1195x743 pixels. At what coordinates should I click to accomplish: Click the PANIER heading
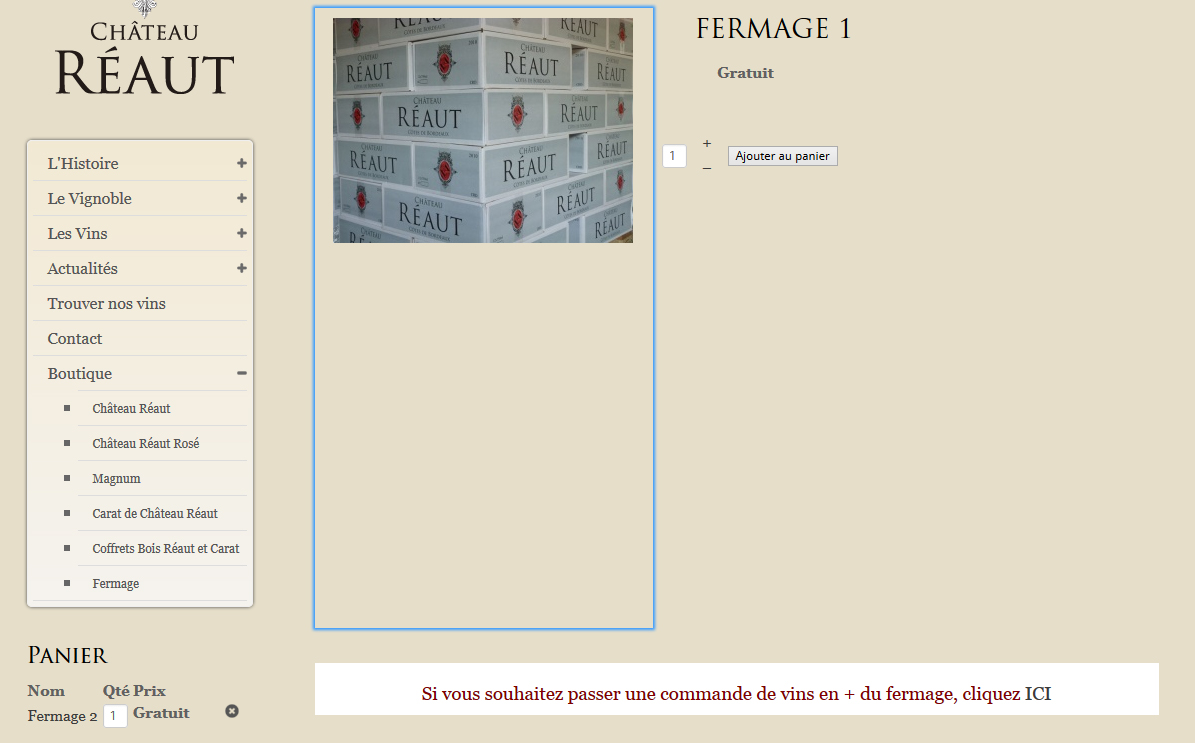(x=68, y=655)
